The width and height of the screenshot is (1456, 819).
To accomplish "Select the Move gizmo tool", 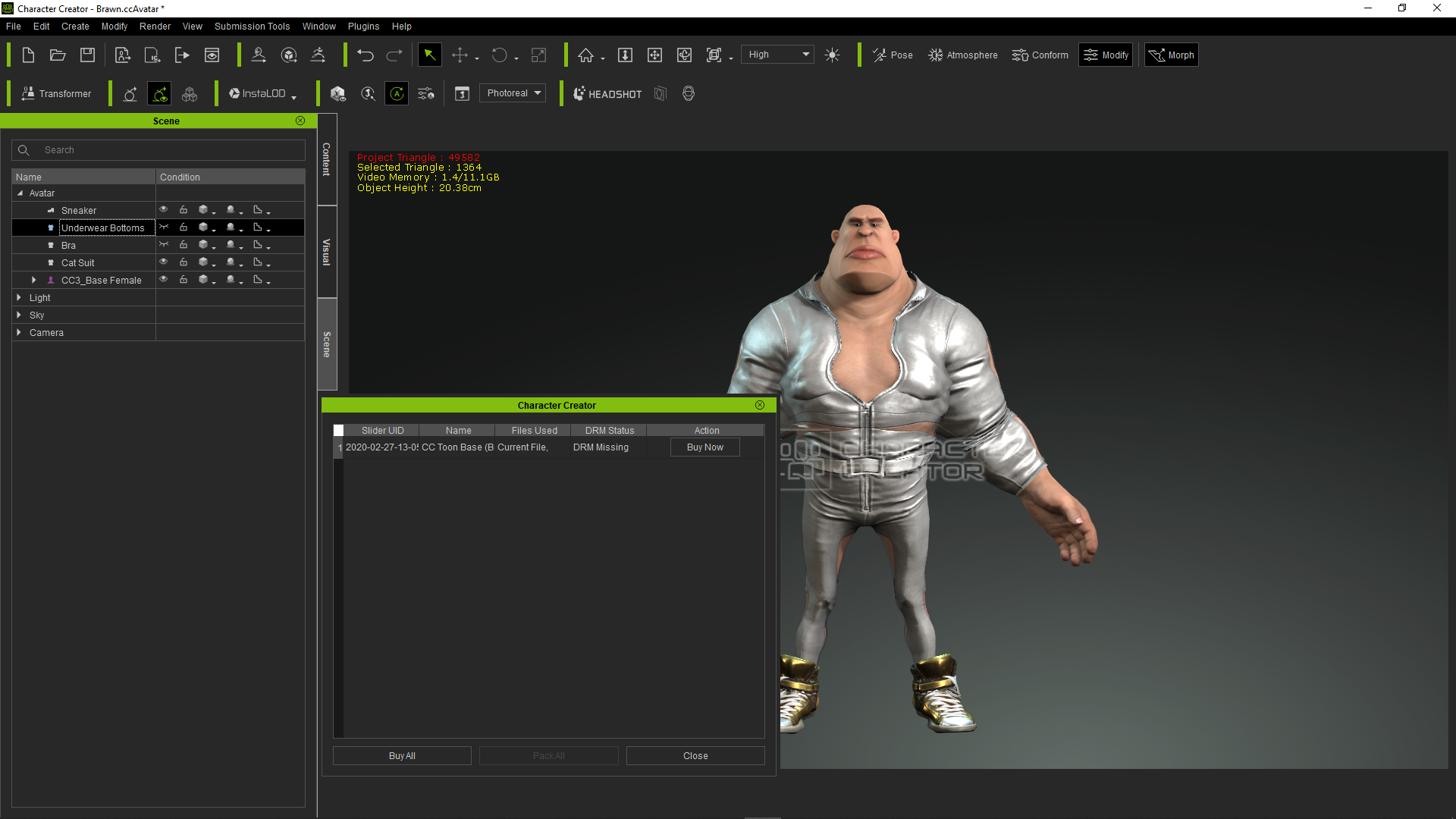I will pos(460,55).
